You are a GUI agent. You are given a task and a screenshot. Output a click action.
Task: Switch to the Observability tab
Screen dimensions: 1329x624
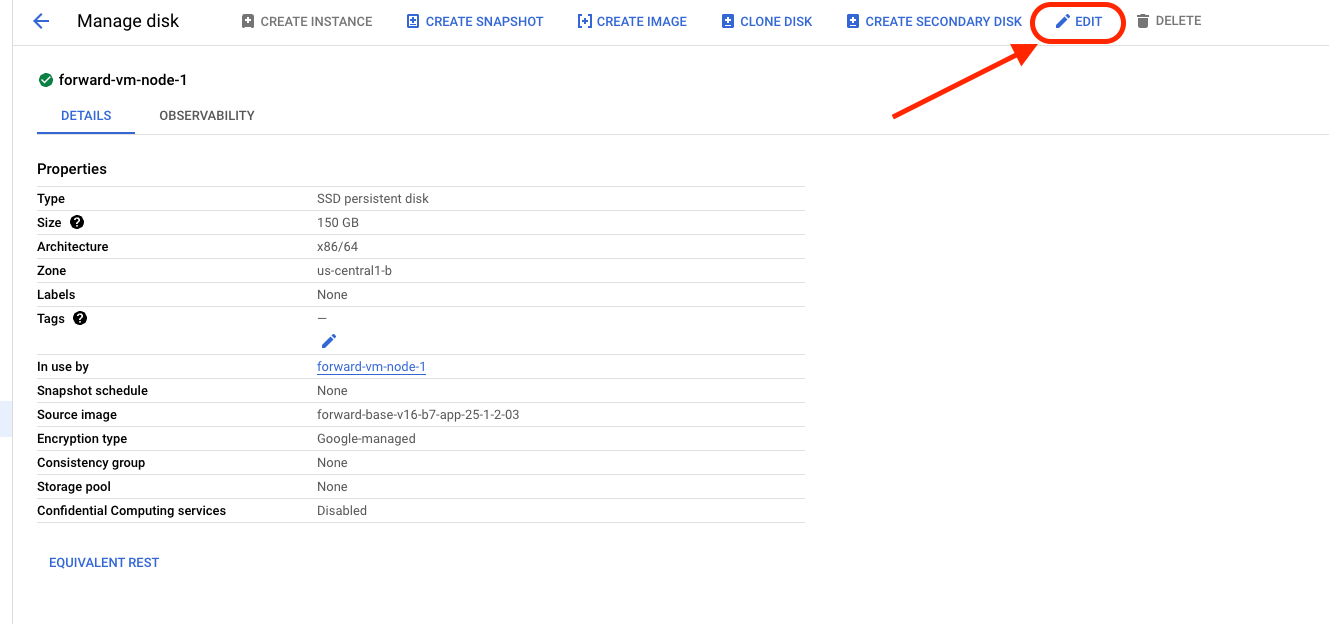(207, 116)
